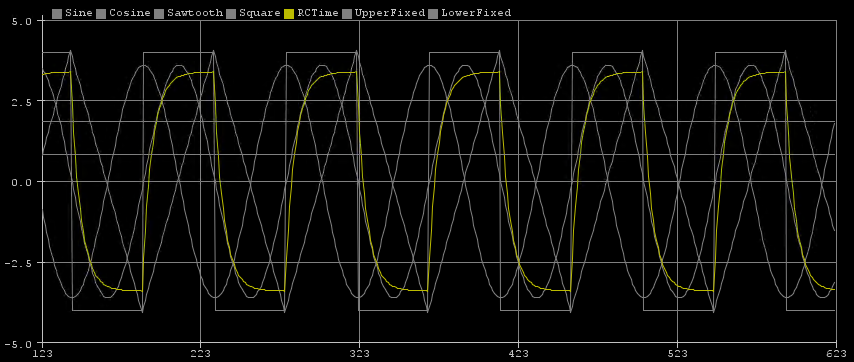This screenshot has width=854, height=362.
Task: Toggle the LowerFixed series legend swatch
Action: pyautogui.click(x=433, y=13)
